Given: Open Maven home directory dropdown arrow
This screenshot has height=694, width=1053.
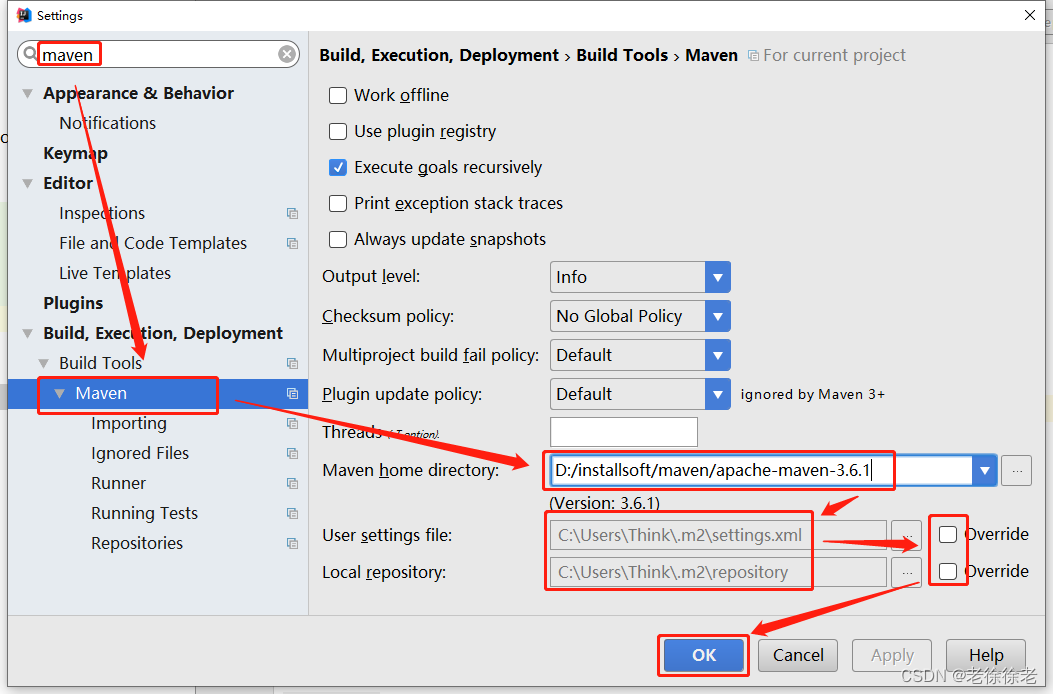Looking at the screenshot, I should click(x=985, y=471).
